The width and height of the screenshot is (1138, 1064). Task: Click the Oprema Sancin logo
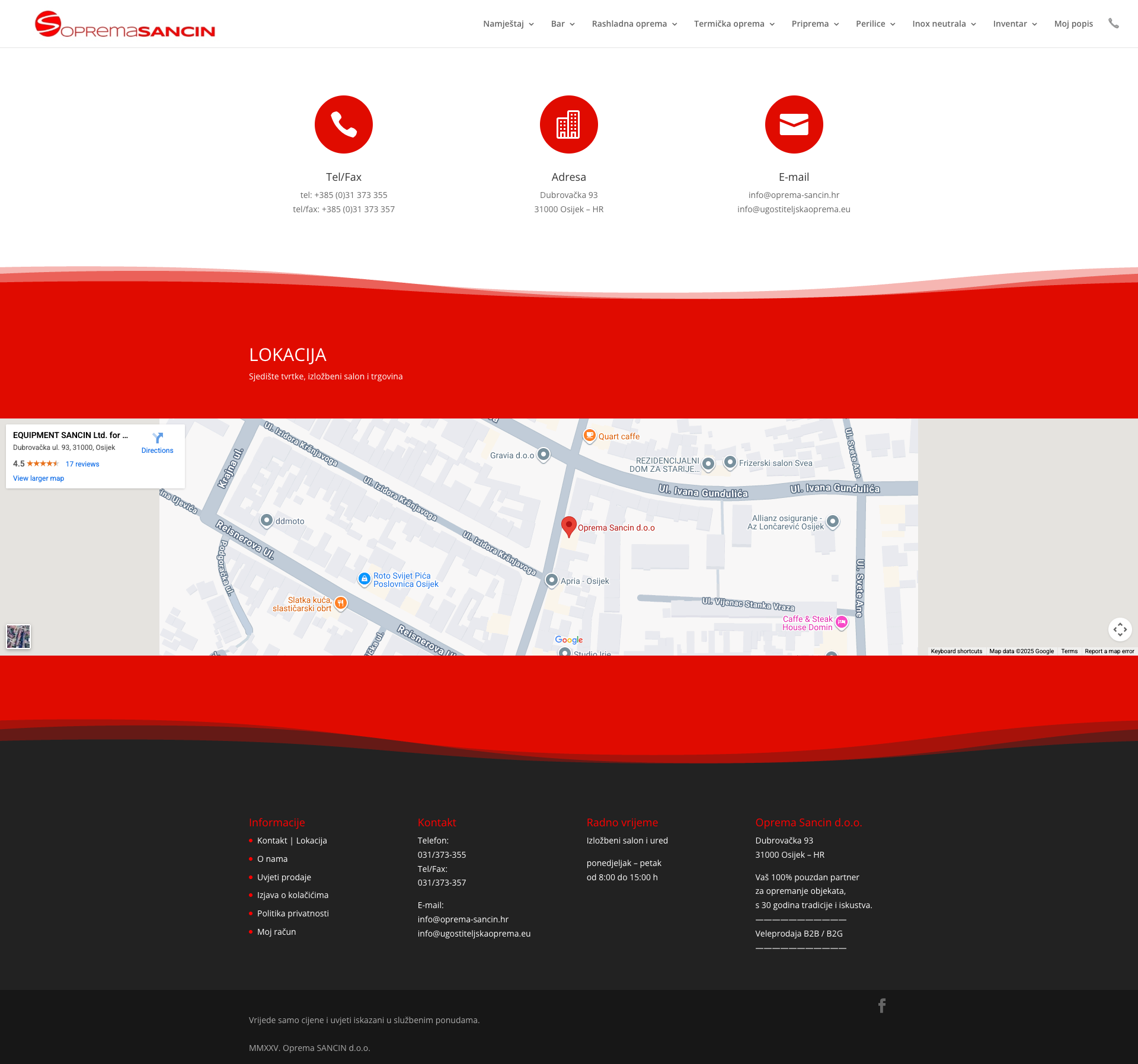click(125, 24)
